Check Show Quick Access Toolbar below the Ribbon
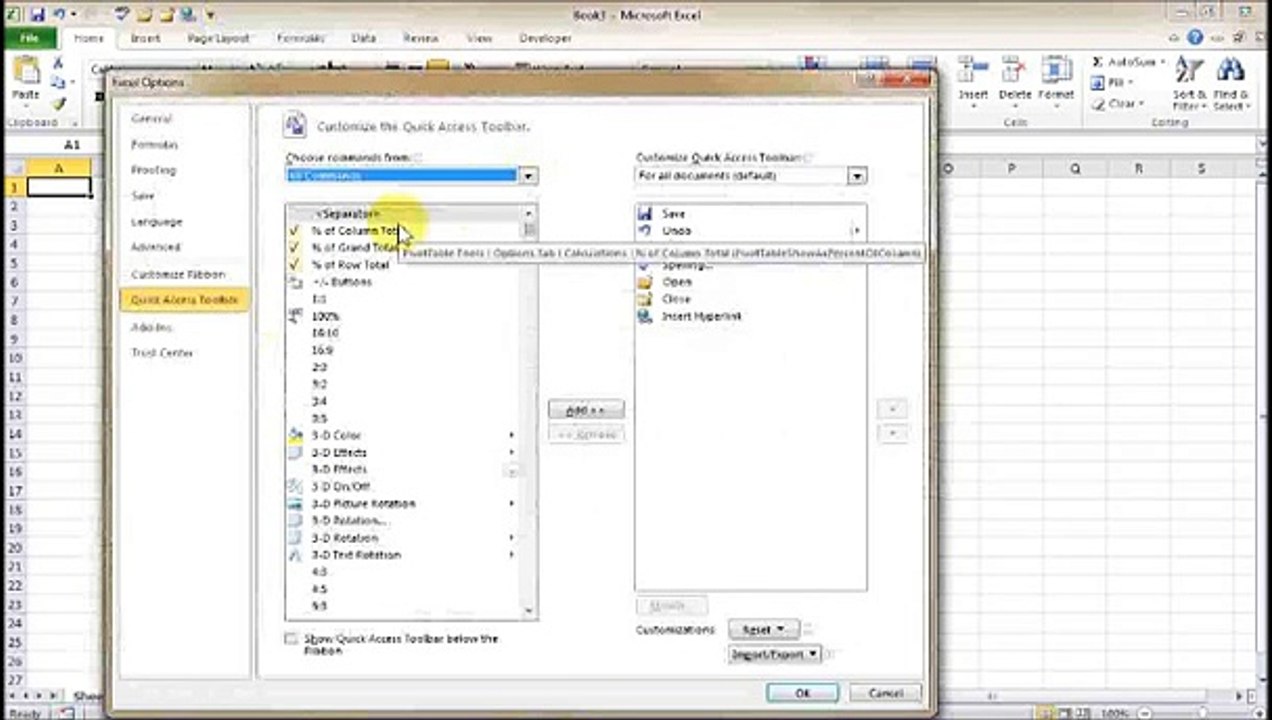Image resolution: width=1272 pixels, height=720 pixels. coord(291,638)
